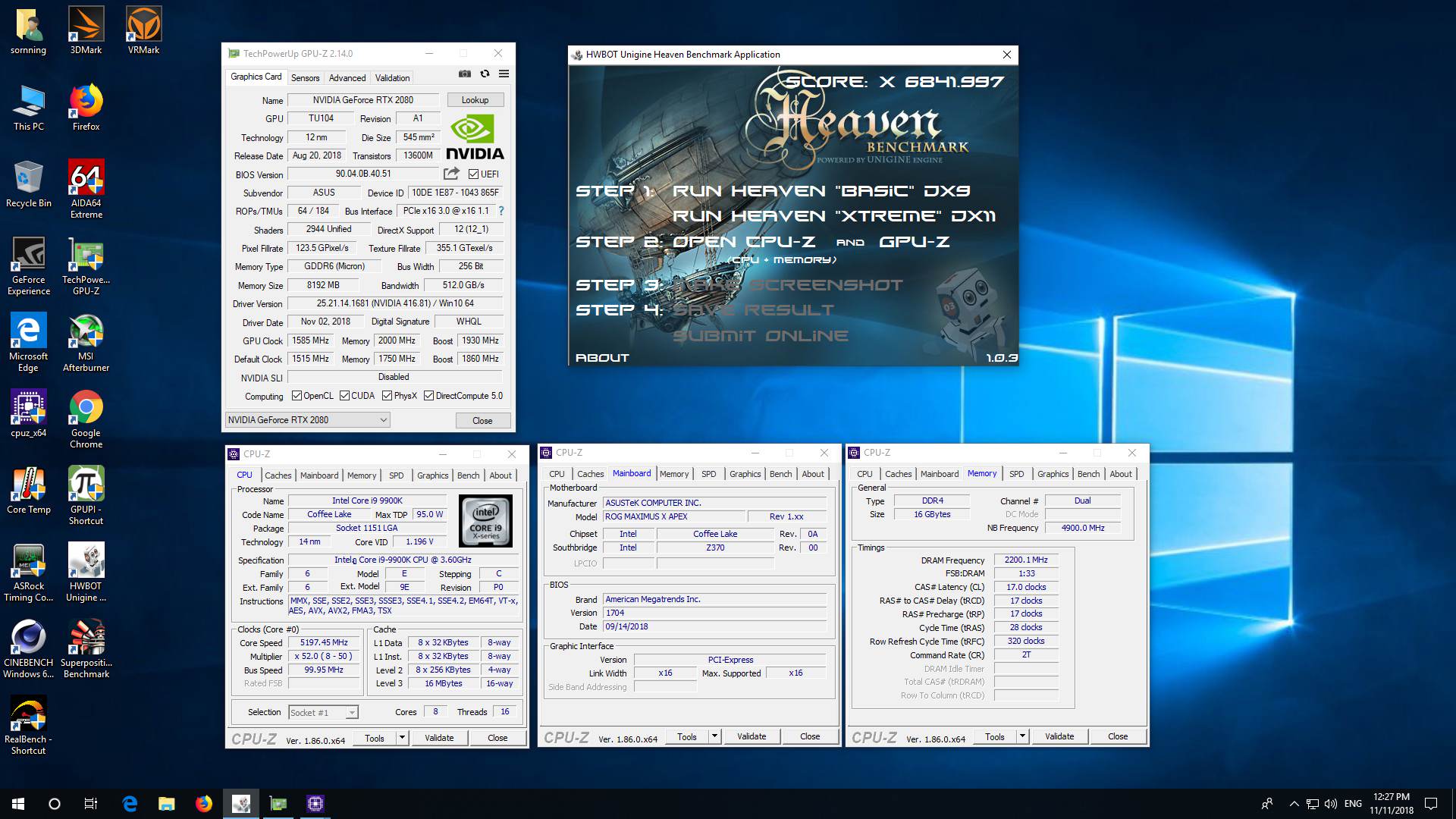The width and height of the screenshot is (1456, 819).
Task: Toggle the OpenCL checkbox
Action: [297, 396]
